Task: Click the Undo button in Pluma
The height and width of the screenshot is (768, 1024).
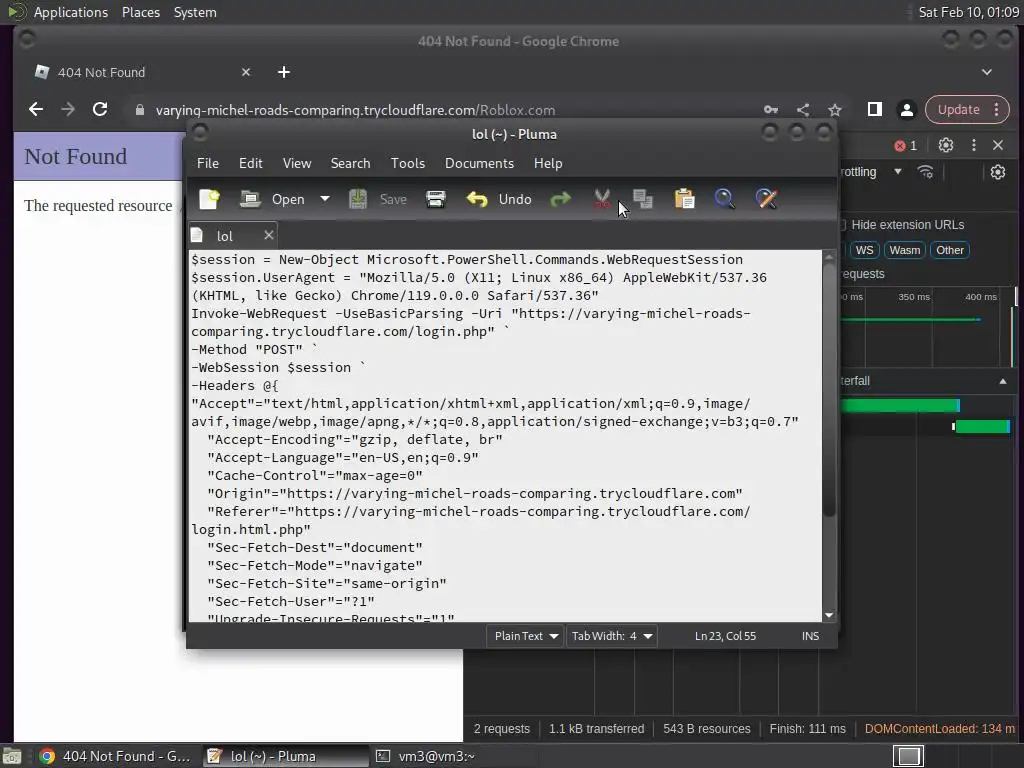Action: [499, 199]
